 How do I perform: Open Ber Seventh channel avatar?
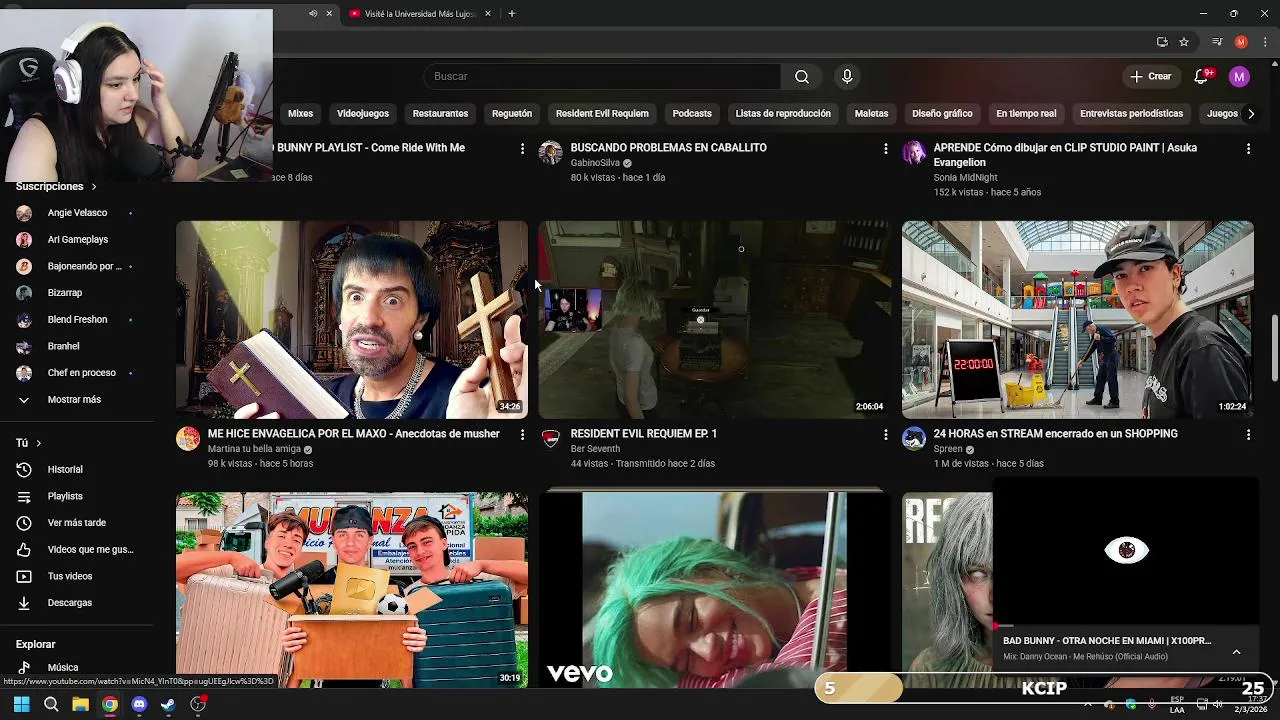pos(551,439)
